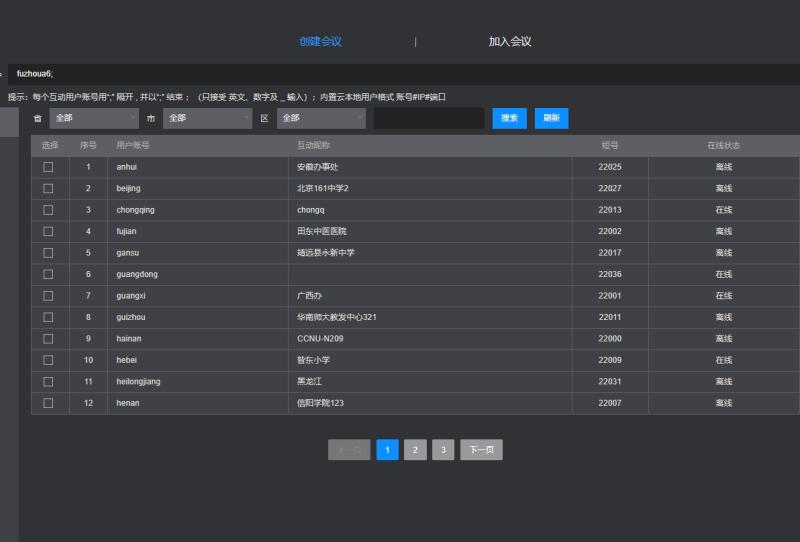This screenshot has width=800, height=542.
Task: Click the 互动昵称 column header
Action: (314, 145)
